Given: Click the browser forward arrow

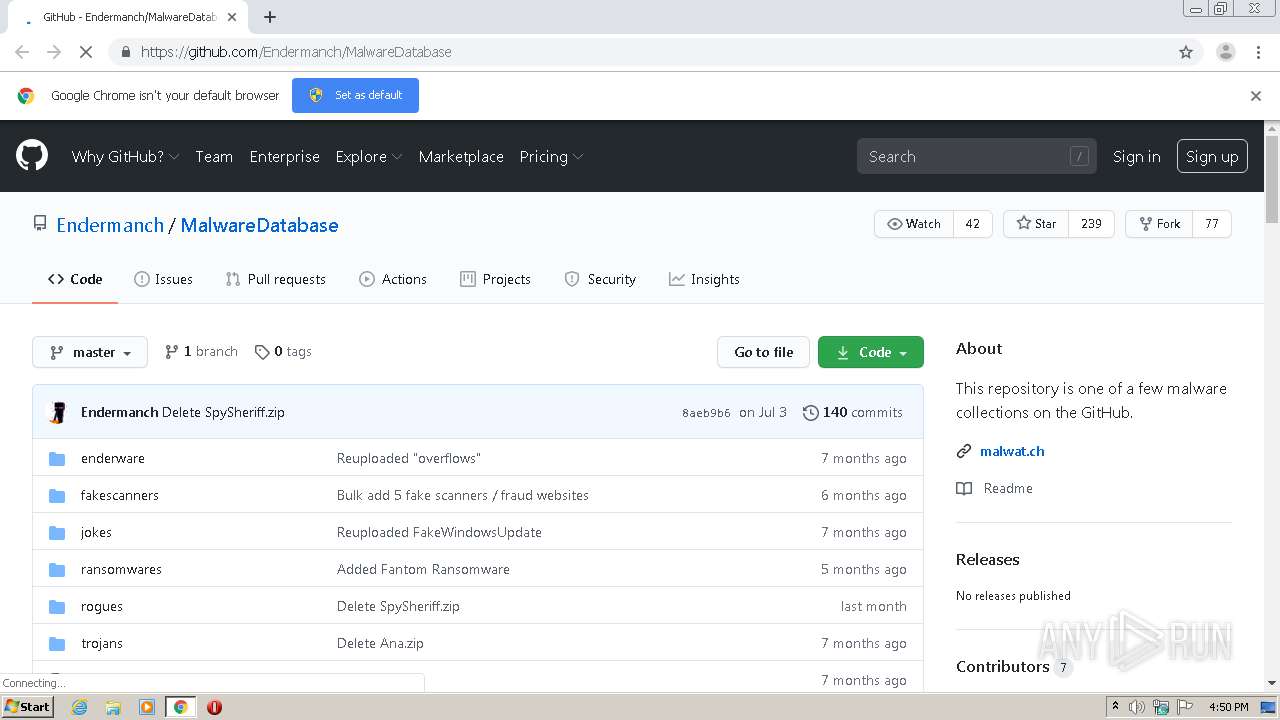Looking at the screenshot, I should [x=54, y=52].
